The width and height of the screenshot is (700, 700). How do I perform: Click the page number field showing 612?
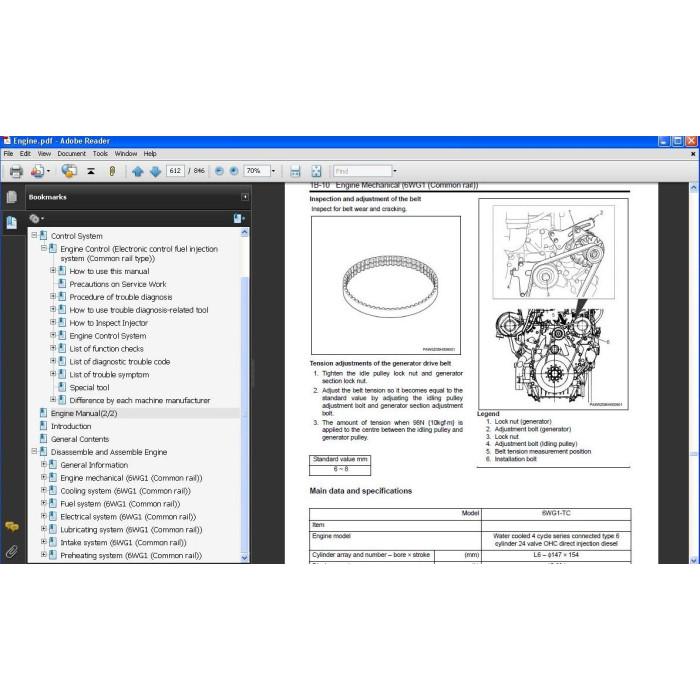click(175, 171)
